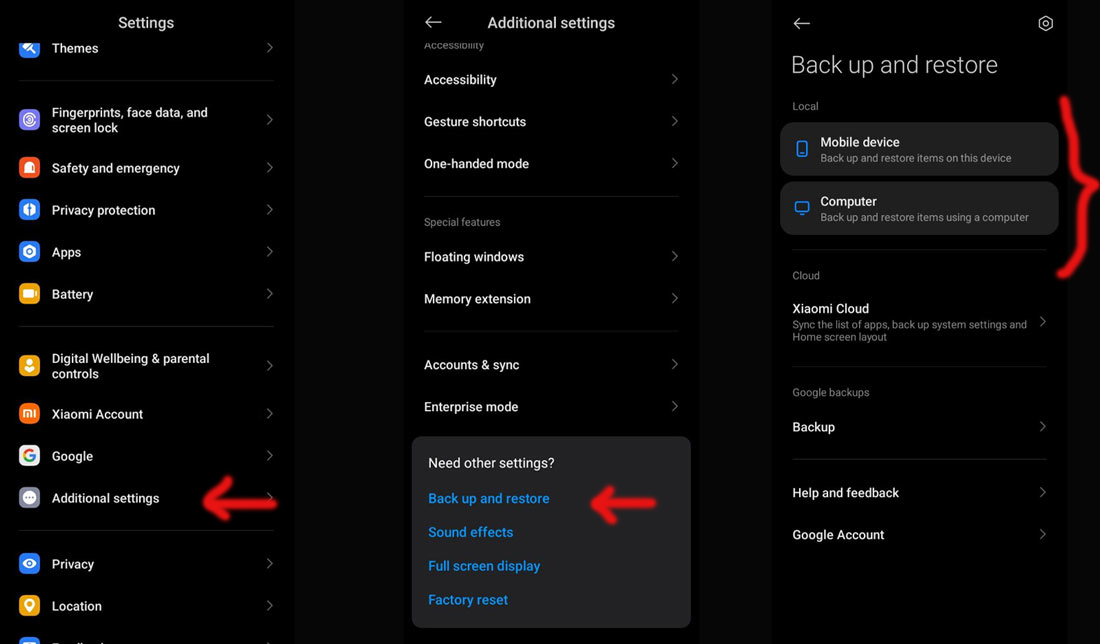Choose Mobile device backup card
1100x644 pixels.
(919, 149)
